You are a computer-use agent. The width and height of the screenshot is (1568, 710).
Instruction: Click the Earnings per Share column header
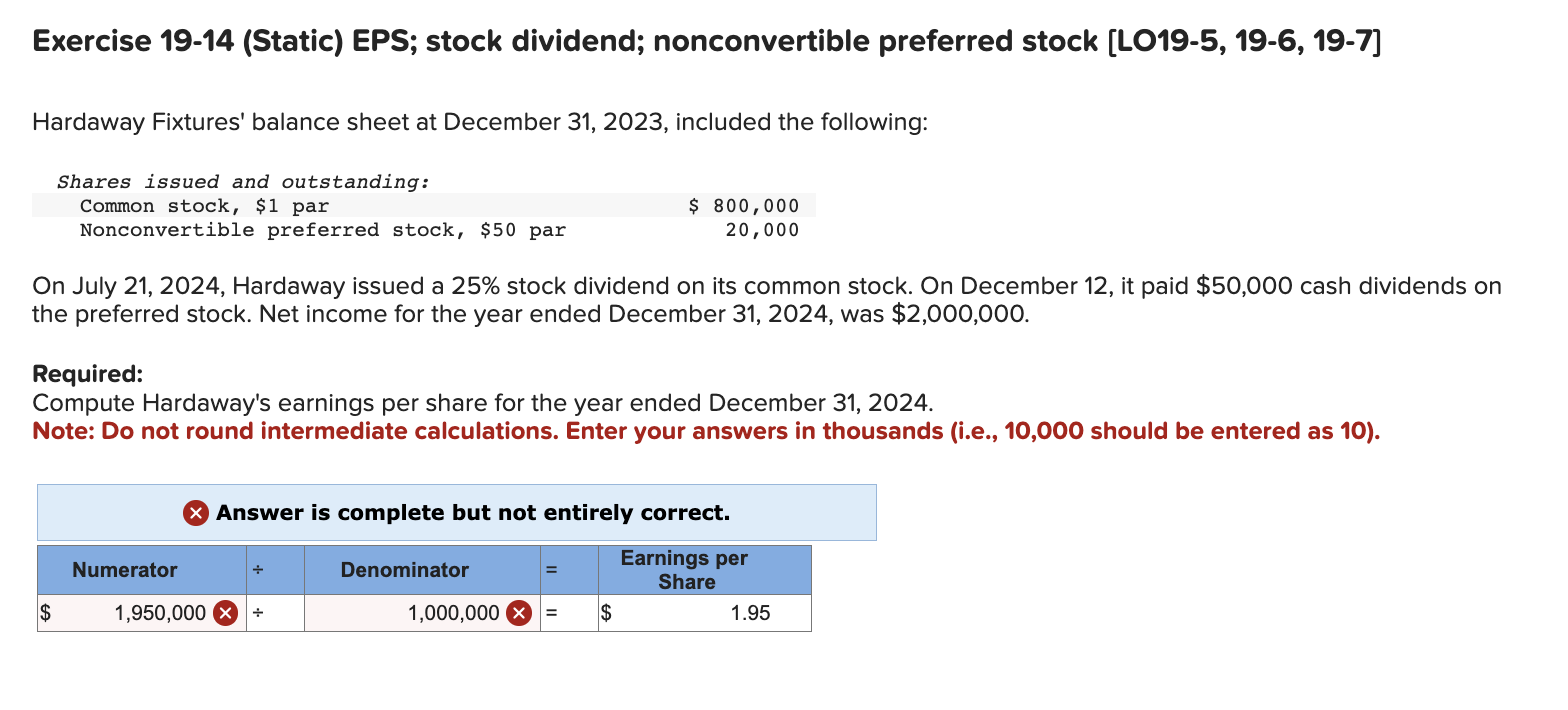684,569
